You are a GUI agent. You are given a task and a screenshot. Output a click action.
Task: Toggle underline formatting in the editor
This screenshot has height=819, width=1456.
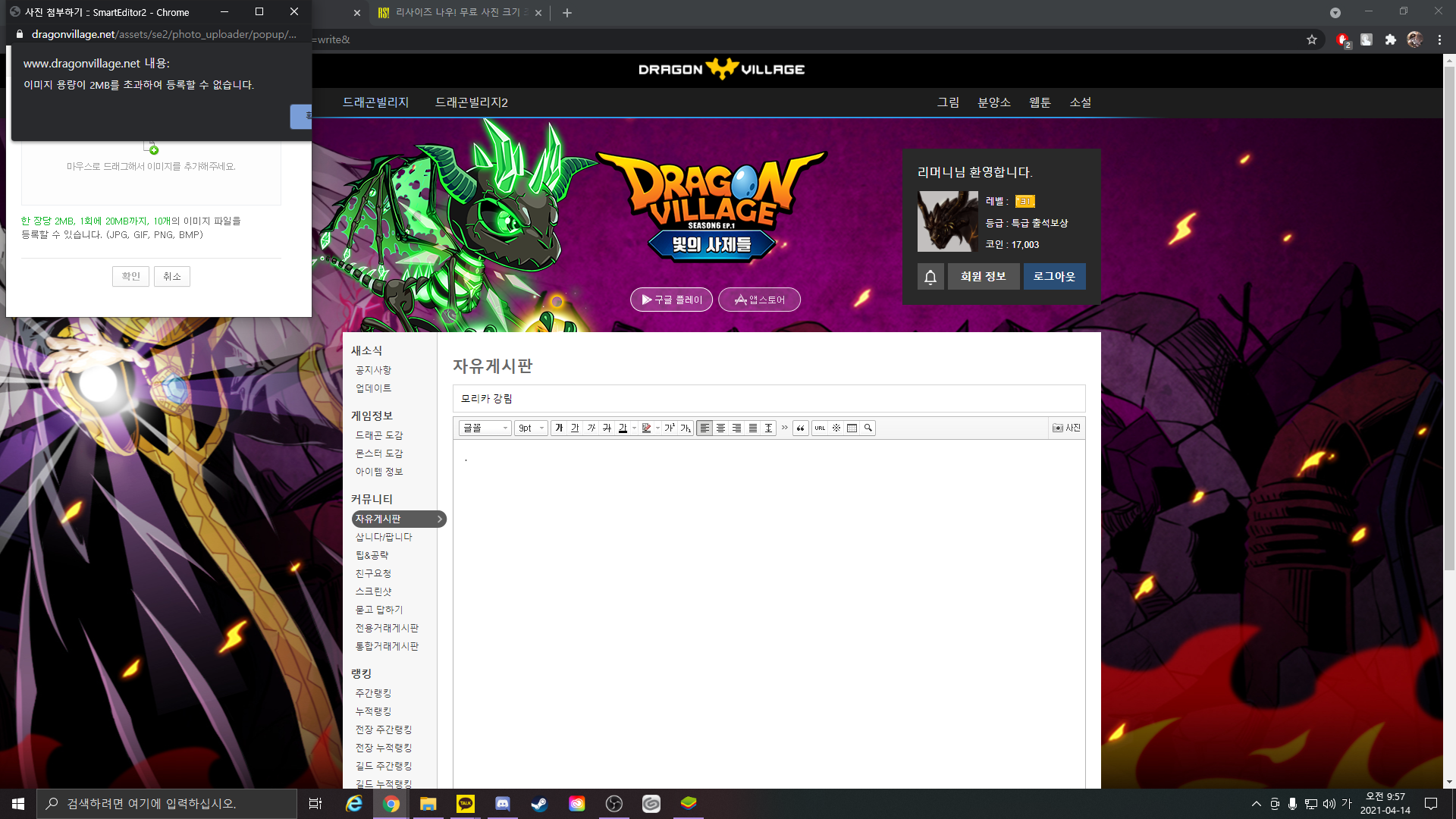575,428
